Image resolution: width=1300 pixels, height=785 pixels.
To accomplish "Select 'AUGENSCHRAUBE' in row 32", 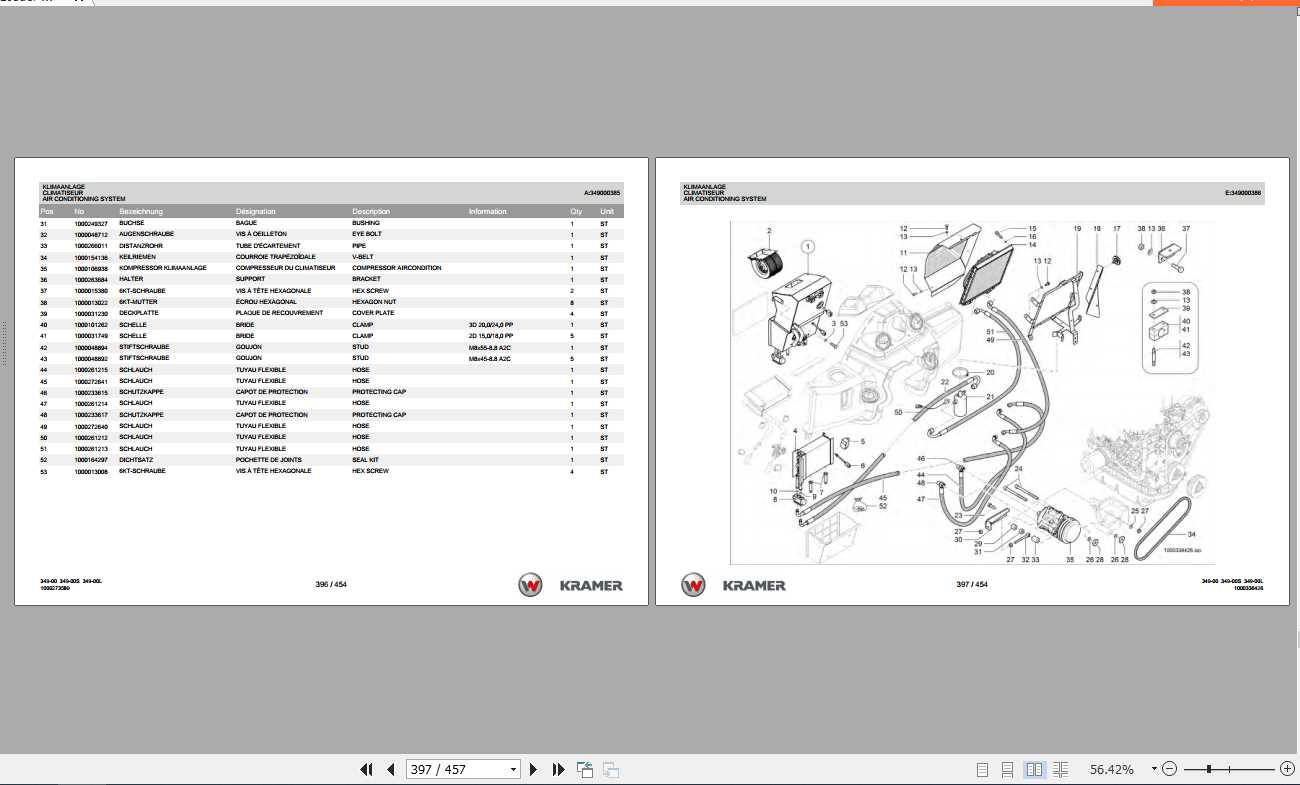I will point(146,234).
